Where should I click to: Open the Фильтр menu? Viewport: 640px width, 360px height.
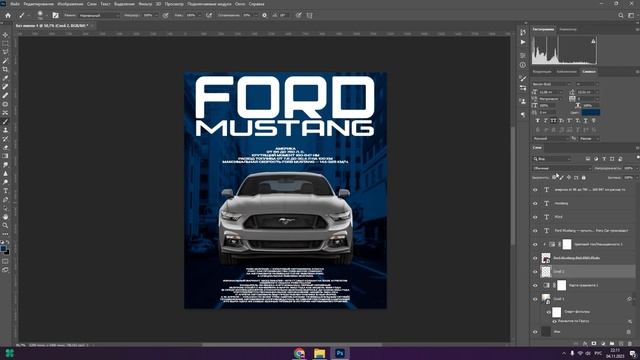coord(145,4)
